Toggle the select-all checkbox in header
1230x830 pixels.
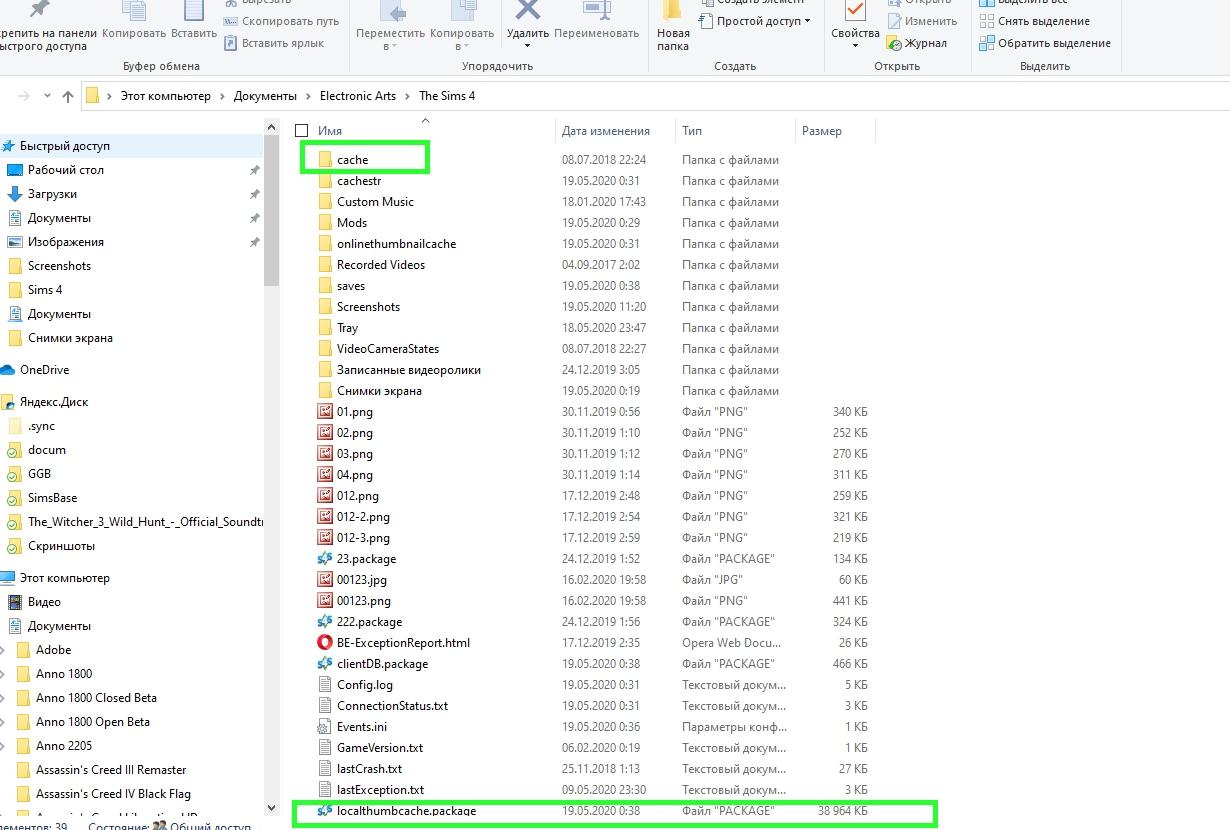(302, 131)
